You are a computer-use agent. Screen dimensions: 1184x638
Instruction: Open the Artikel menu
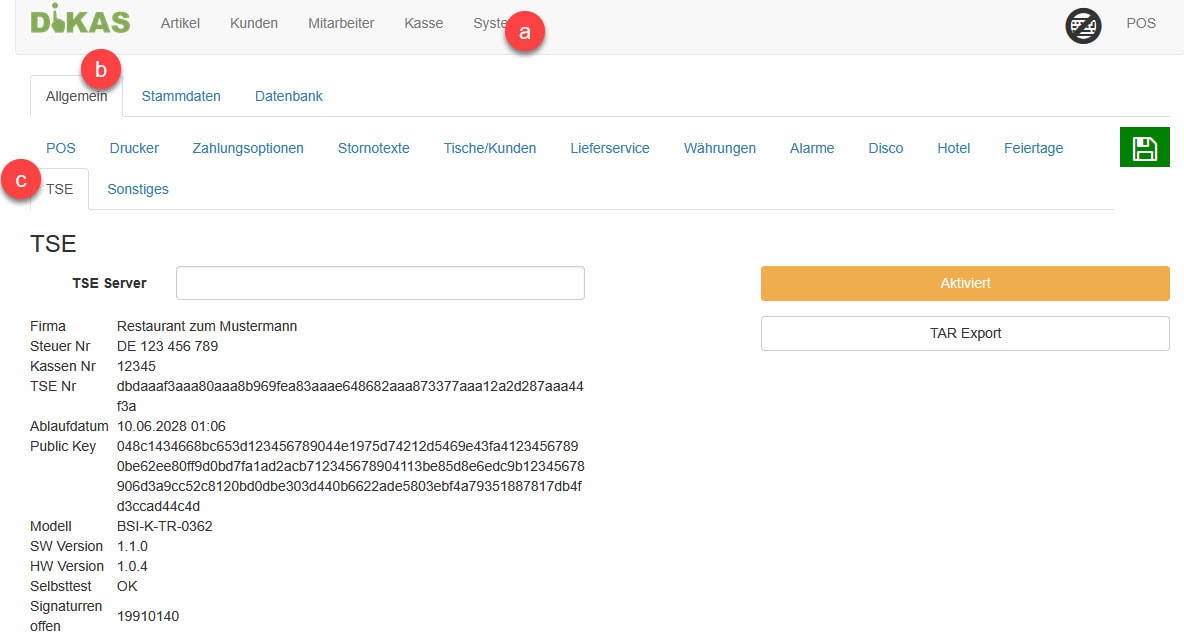pos(180,23)
